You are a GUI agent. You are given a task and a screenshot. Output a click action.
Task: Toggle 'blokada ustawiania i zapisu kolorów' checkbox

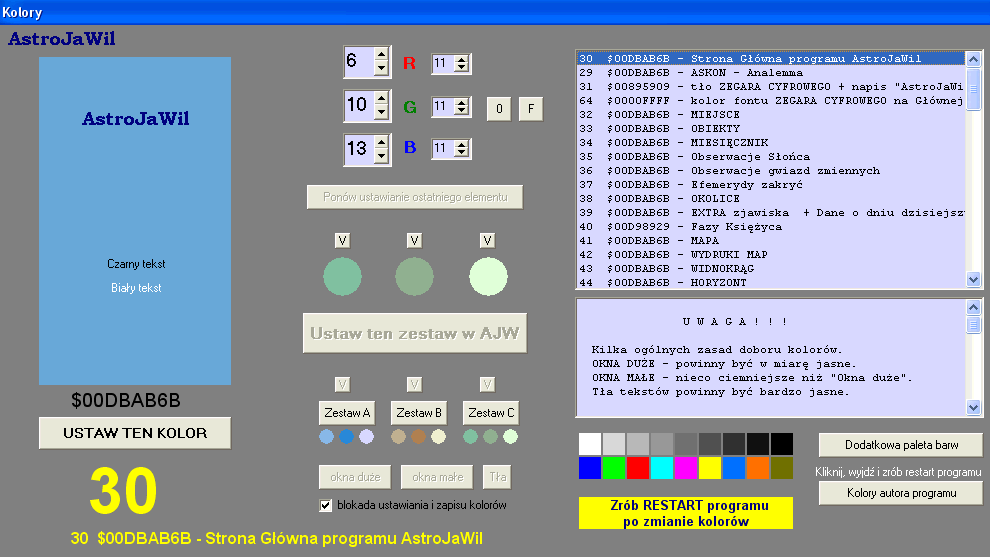click(326, 505)
